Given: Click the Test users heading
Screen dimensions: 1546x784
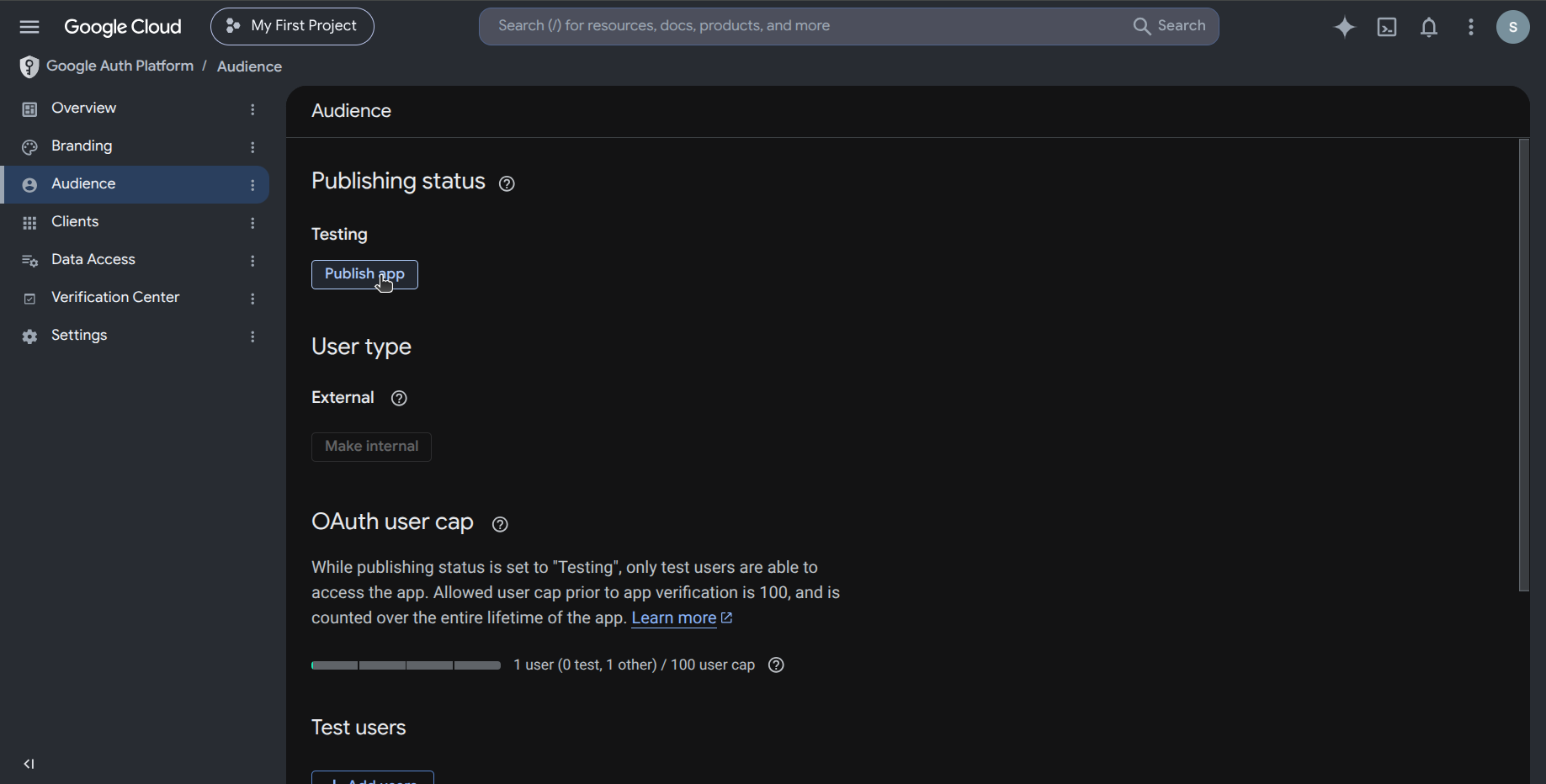Looking at the screenshot, I should pyautogui.click(x=359, y=728).
